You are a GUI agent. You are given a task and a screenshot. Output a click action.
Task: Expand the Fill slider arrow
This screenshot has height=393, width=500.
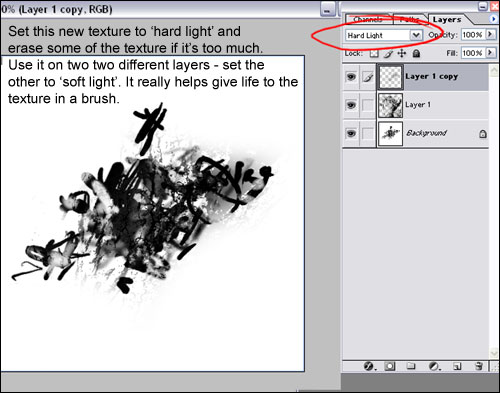(x=490, y=52)
